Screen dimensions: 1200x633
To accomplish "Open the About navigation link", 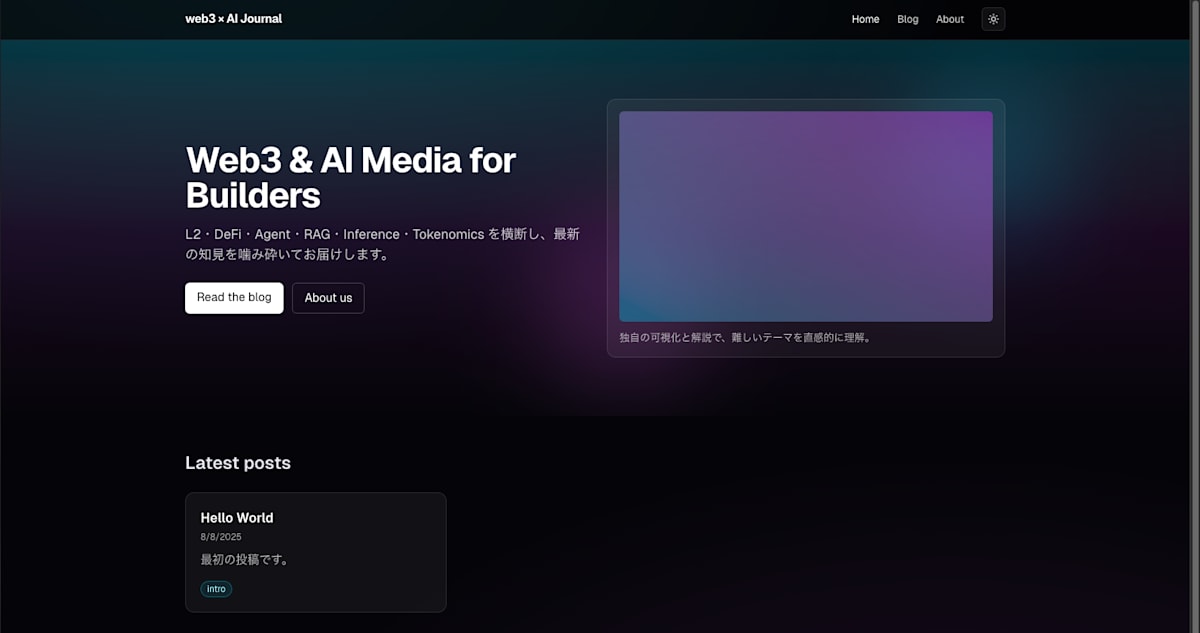I will tap(950, 19).
